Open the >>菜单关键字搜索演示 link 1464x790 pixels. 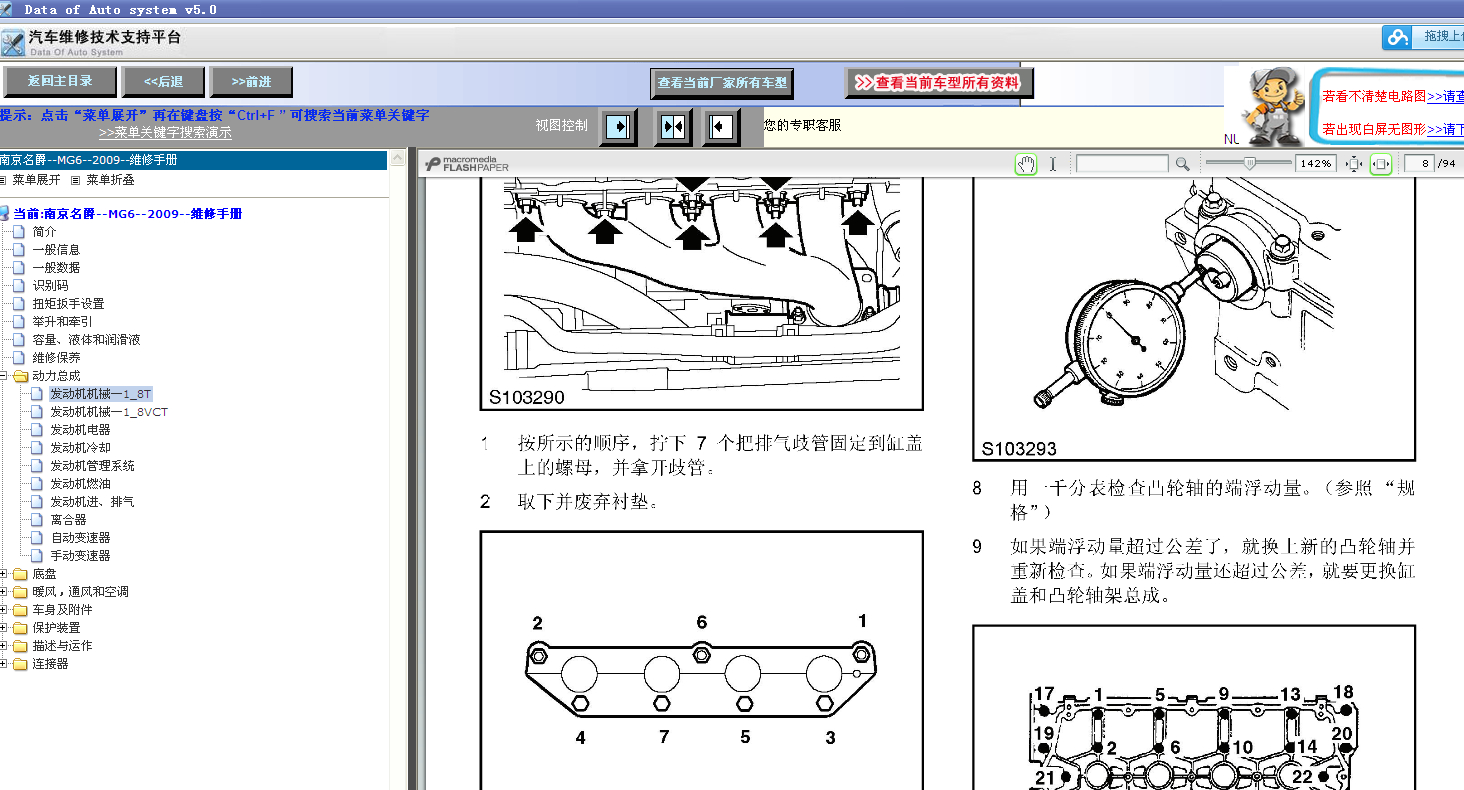[x=165, y=132]
